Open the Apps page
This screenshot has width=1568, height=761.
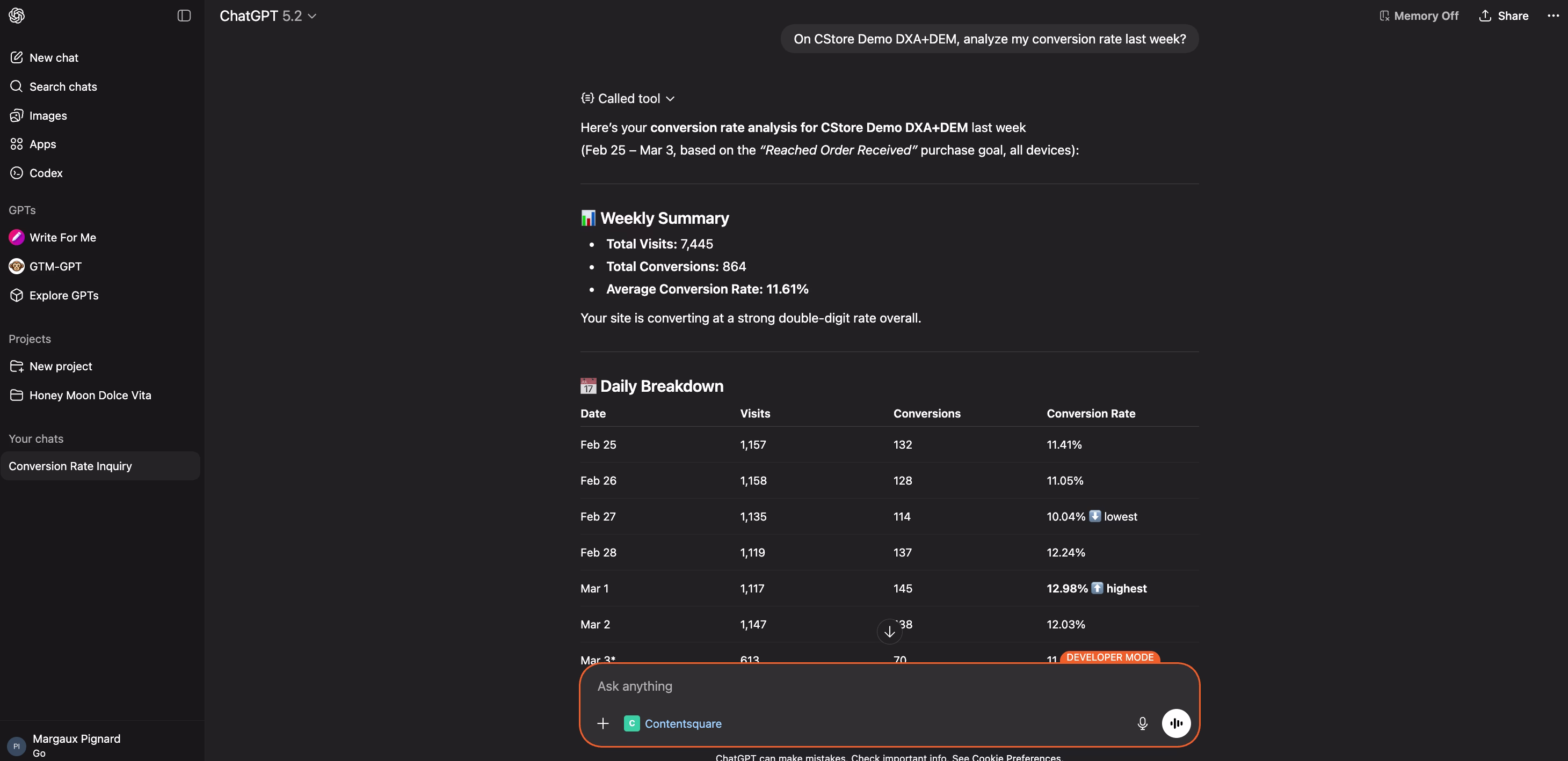pyautogui.click(x=42, y=144)
